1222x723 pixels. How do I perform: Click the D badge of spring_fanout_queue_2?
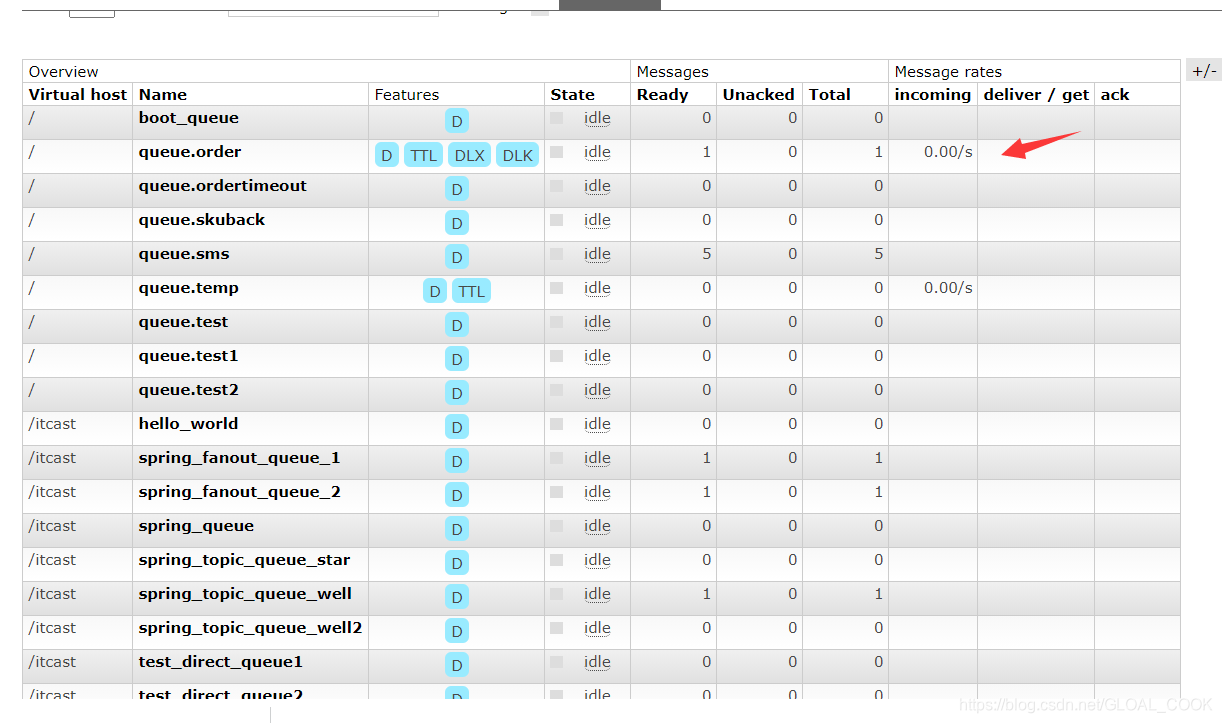457,495
